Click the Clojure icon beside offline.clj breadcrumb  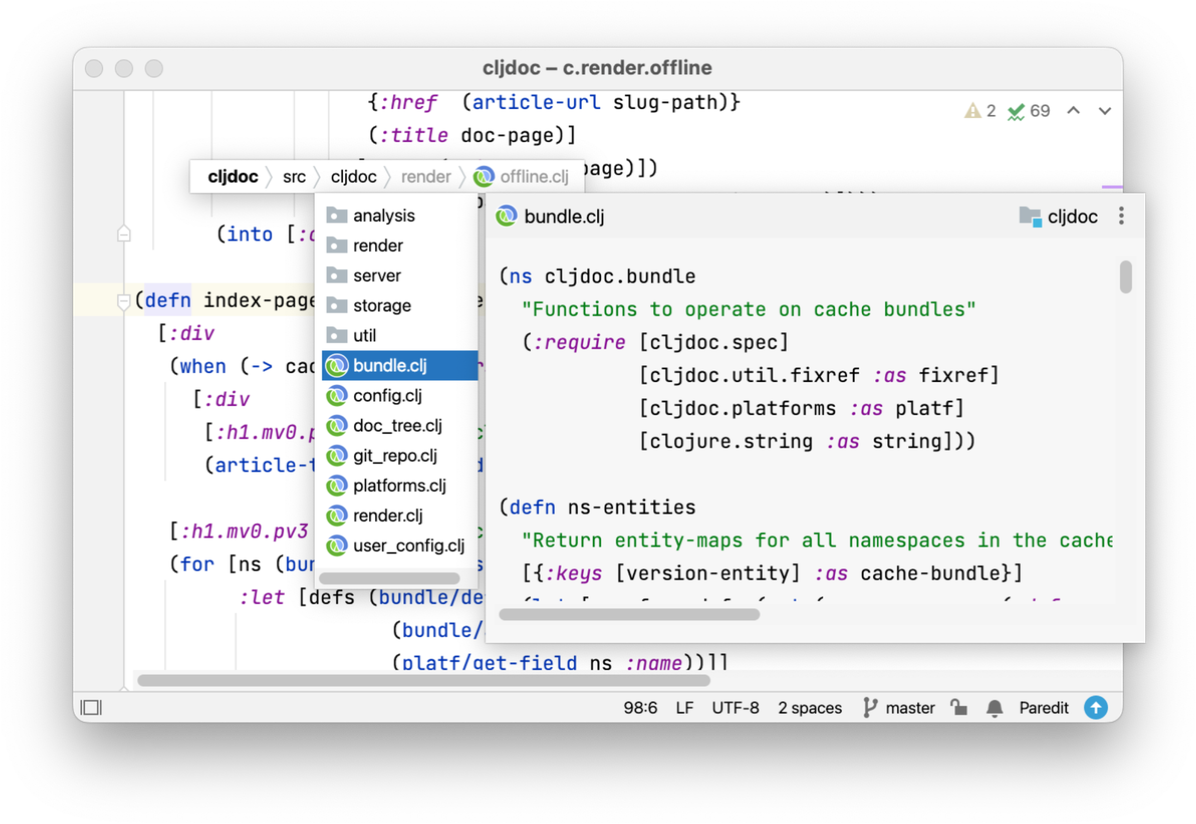pos(484,177)
